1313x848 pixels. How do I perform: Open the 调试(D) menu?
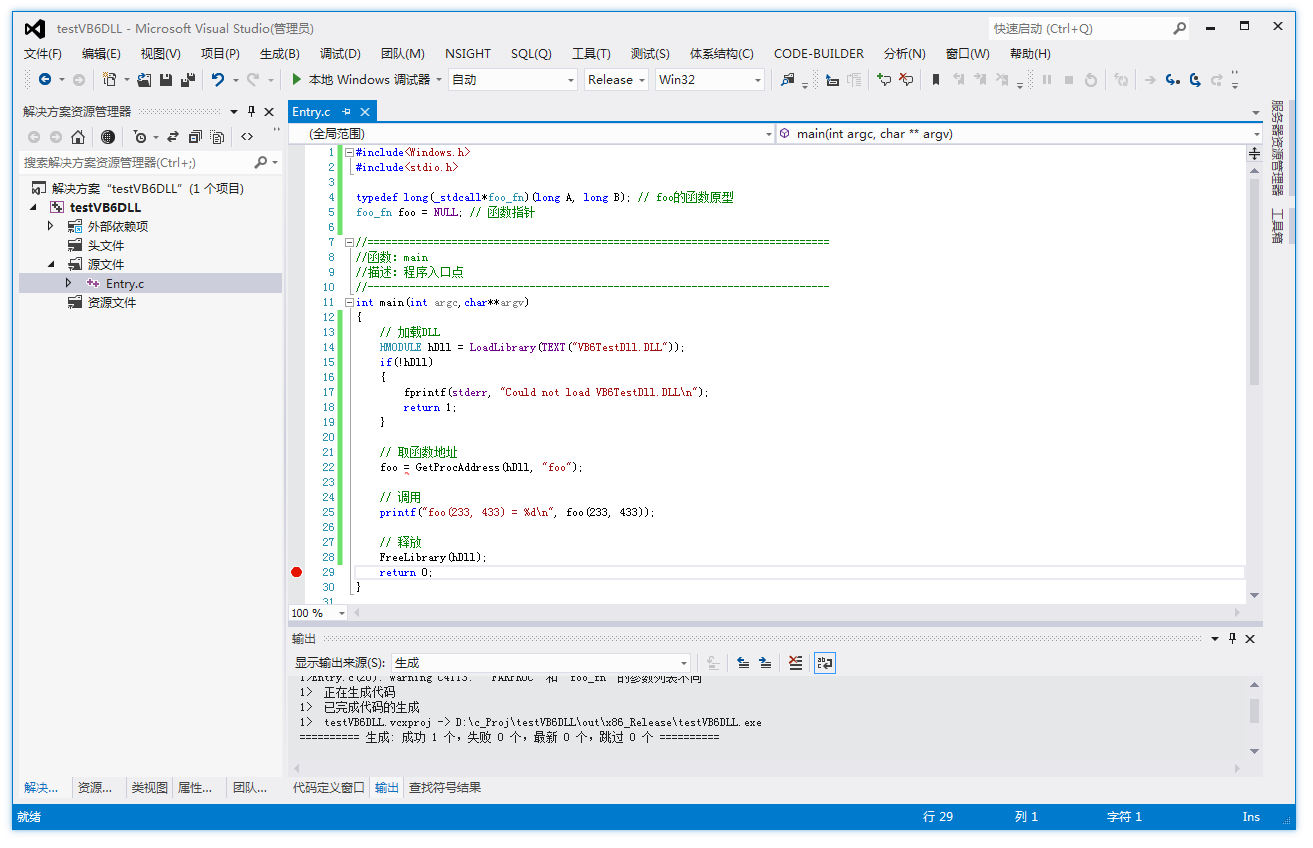point(340,54)
